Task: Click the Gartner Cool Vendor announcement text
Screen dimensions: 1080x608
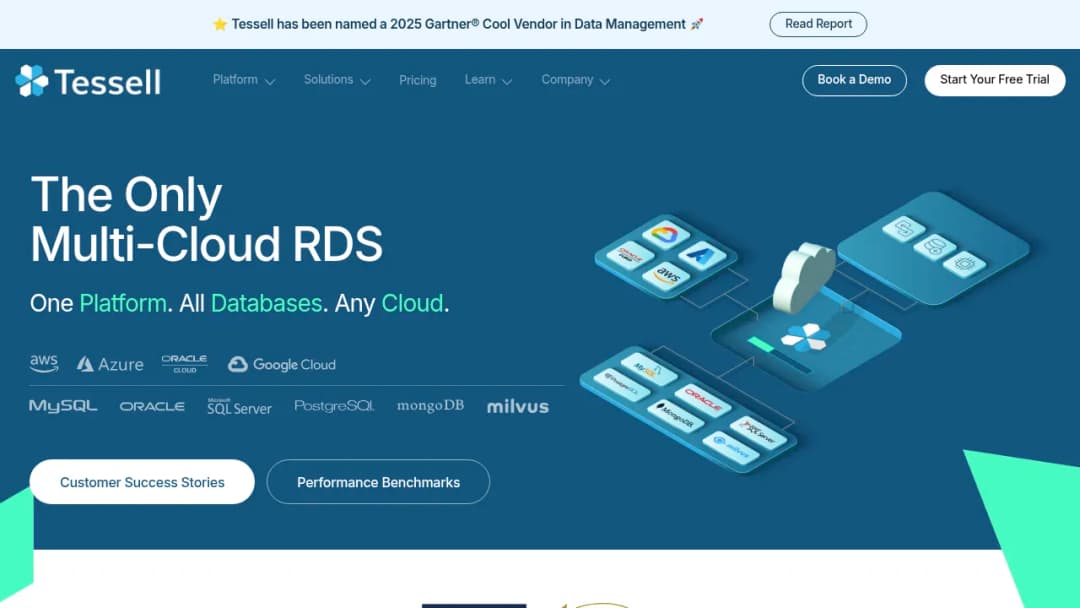Action: (x=458, y=24)
